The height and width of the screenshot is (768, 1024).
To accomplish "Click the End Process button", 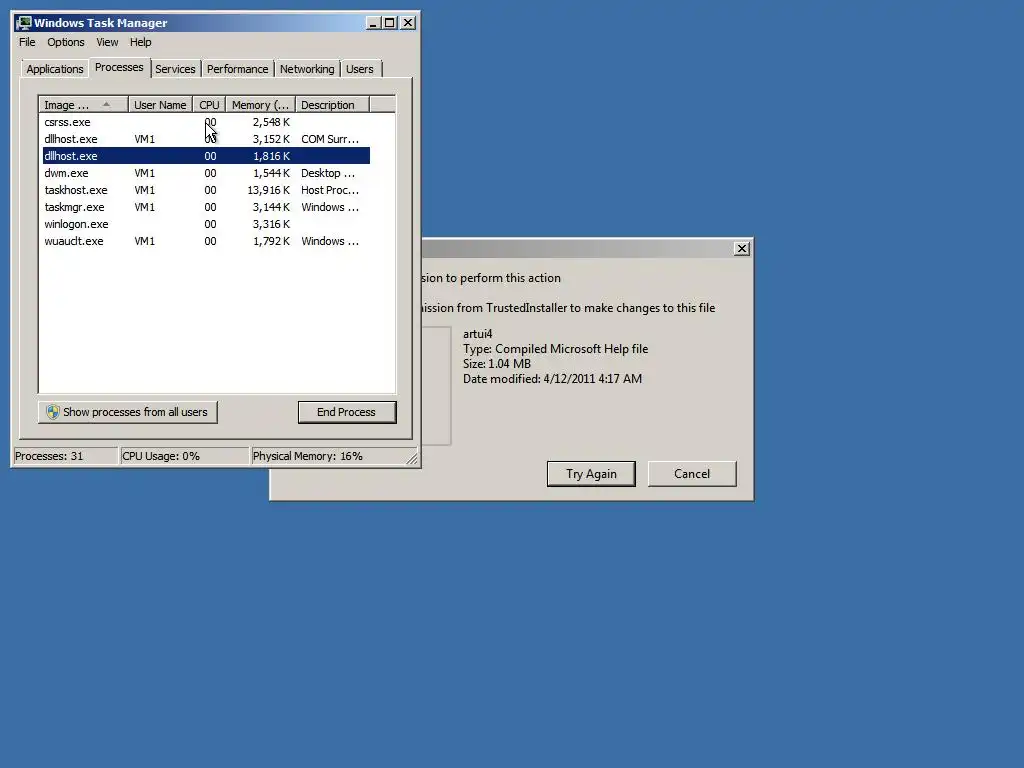I will pyautogui.click(x=347, y=412).
